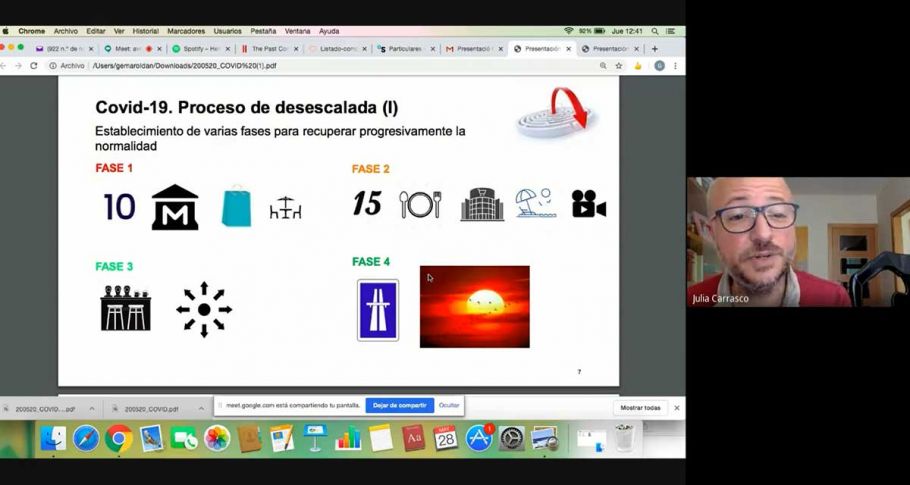
Task: Open the Mail bird stamp dock icon
Action: point(151,438)
